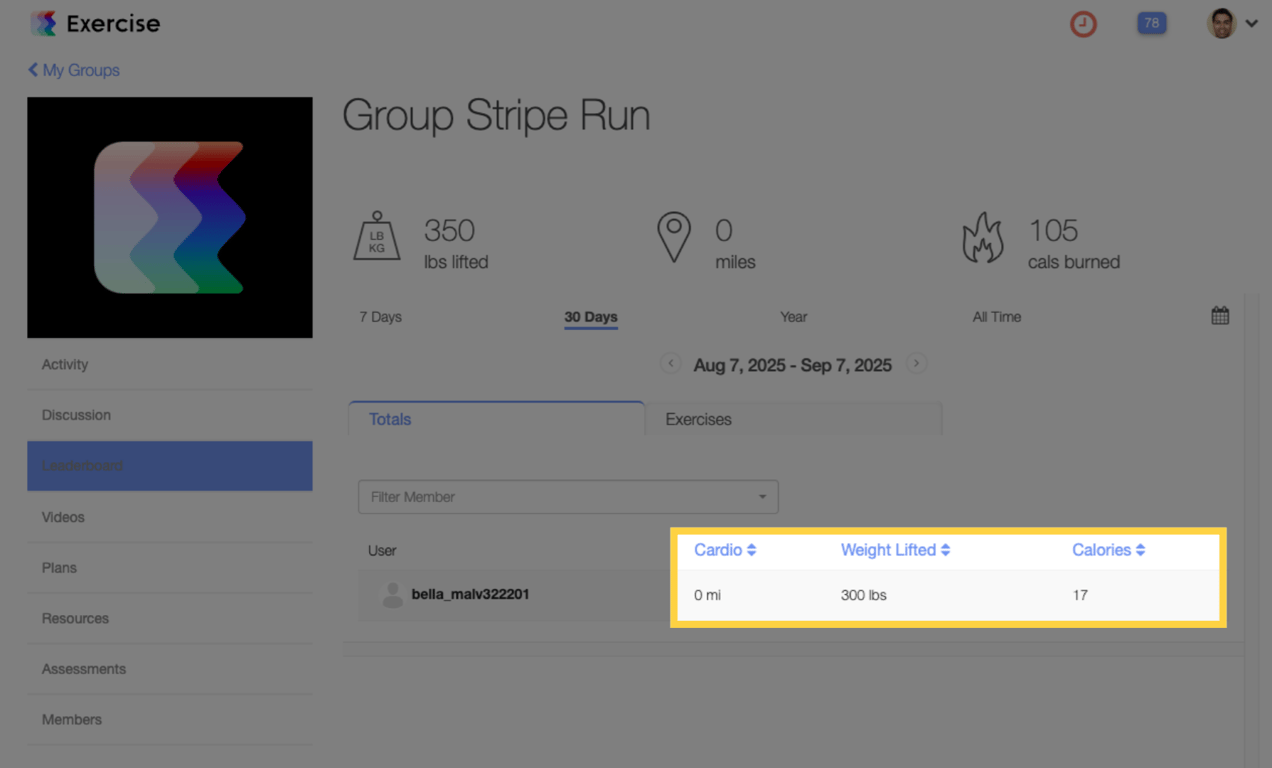Click the 0 mi cardio cell
The height and width of the screenshot is (768, 1272).
point(707,595)
